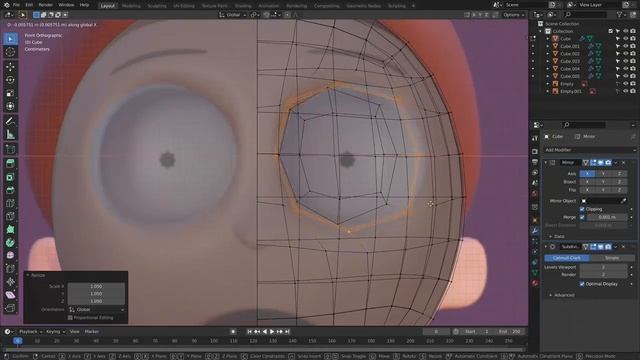Toggle Mirror Bisect Y button

[x=603, y=182]
